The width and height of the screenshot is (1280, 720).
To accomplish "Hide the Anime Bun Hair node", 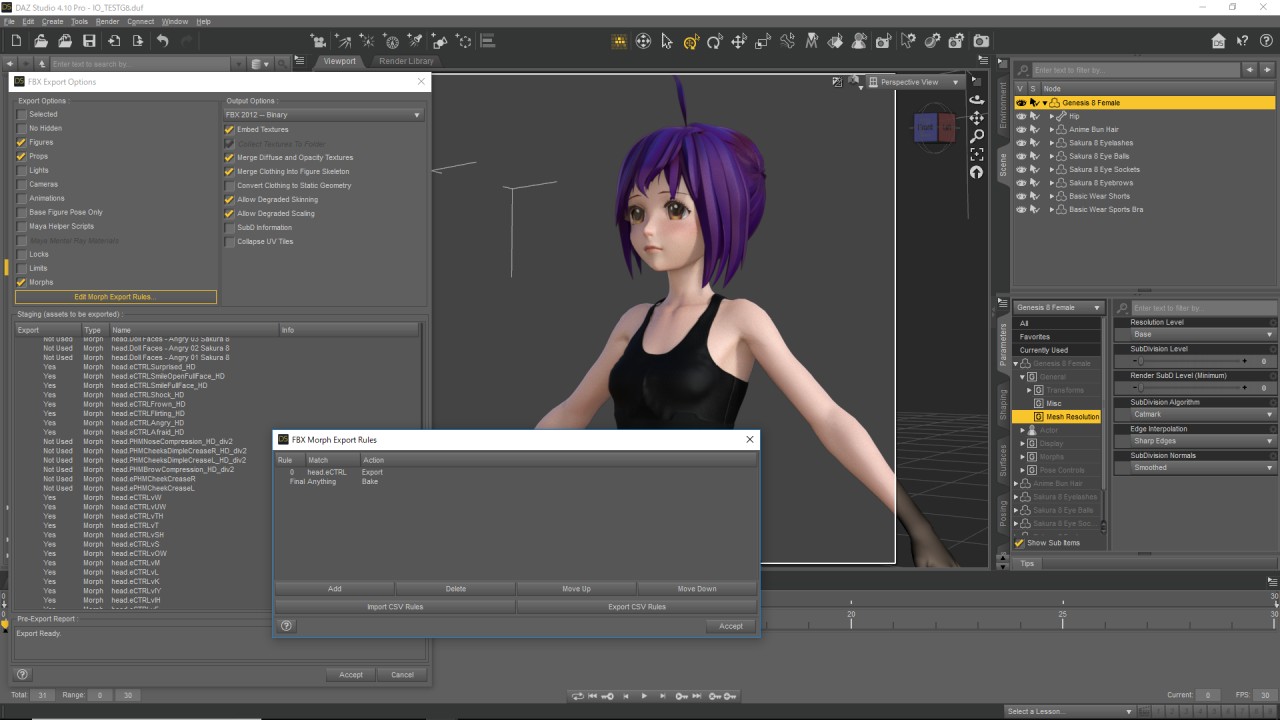I will pos(1021,129).
